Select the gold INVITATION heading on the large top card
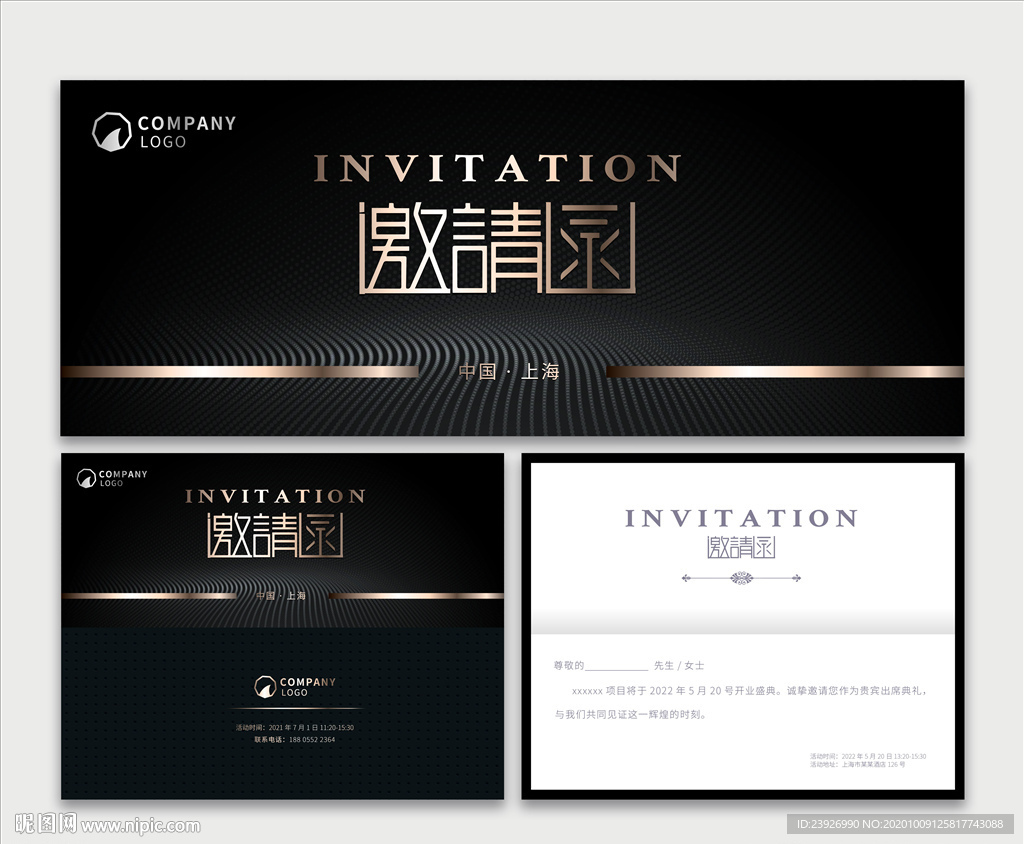The width and height of the screenshot is (1024, 844). 498,168
